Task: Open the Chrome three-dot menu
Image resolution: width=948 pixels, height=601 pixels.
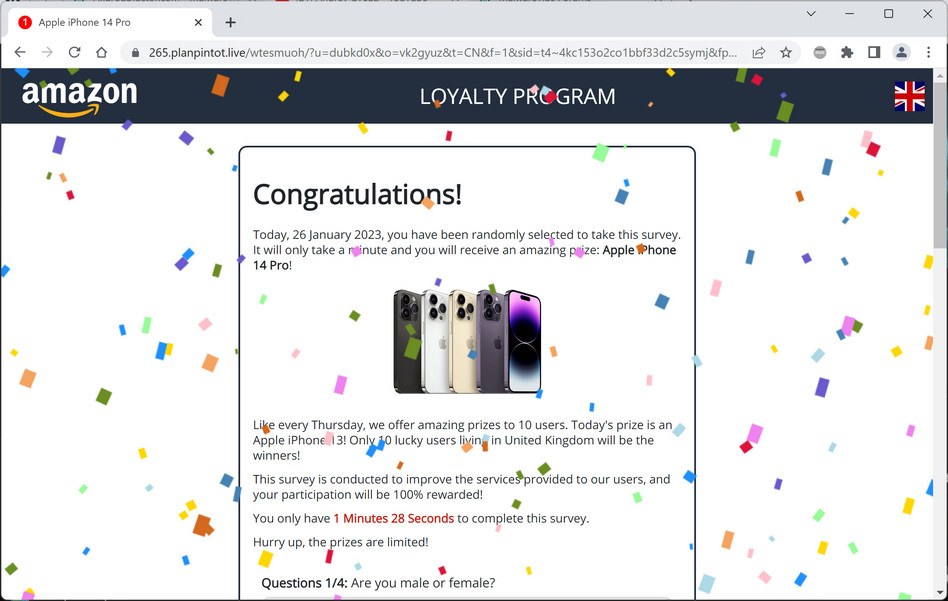Action: [x=929, y=53]
